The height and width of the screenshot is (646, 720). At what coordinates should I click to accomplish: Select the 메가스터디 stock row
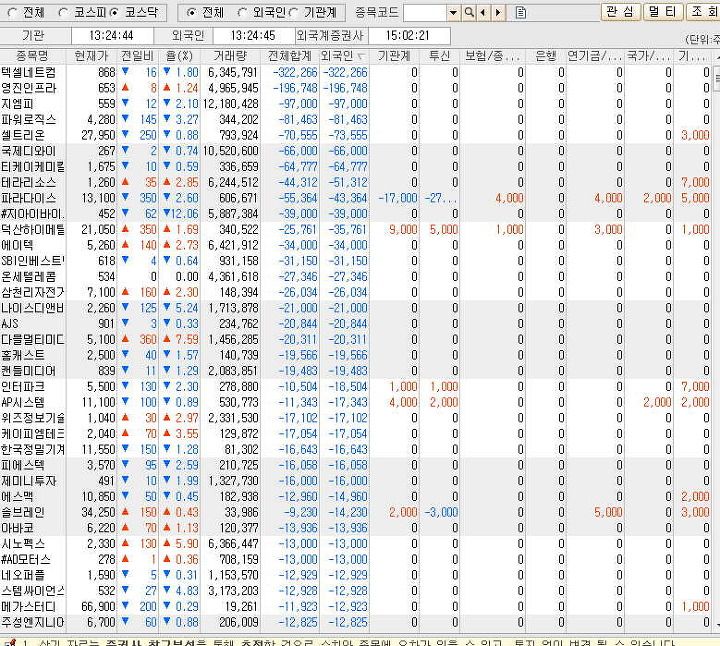[355, 607]
